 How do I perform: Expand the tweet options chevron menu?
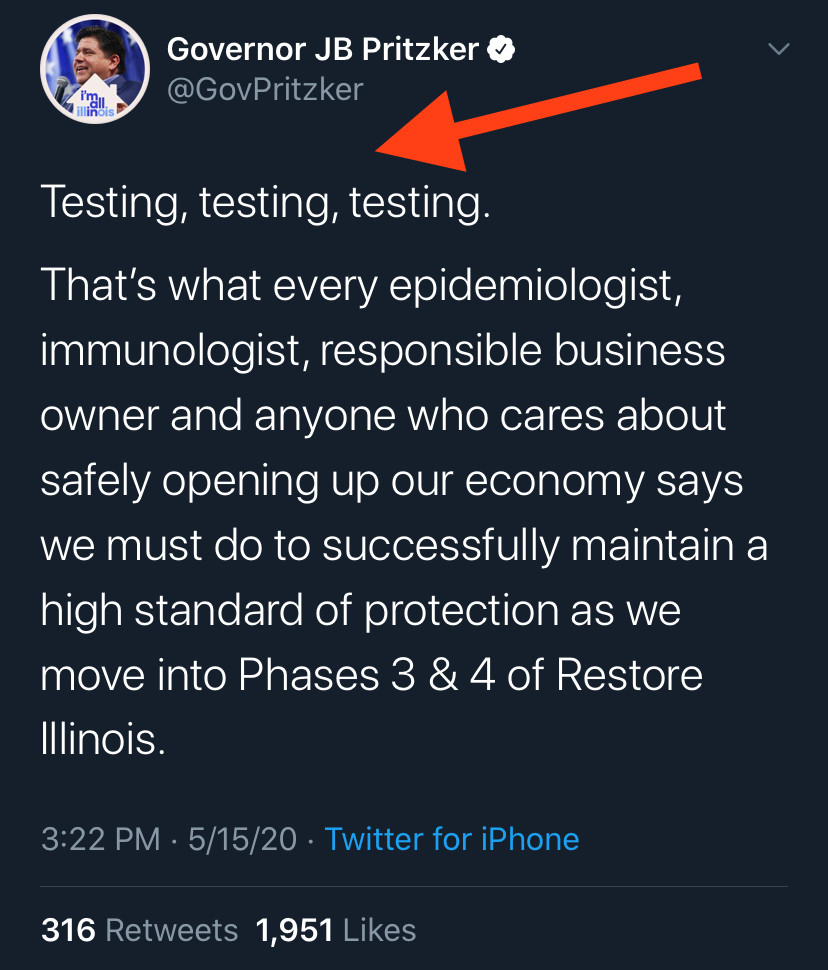778,48
